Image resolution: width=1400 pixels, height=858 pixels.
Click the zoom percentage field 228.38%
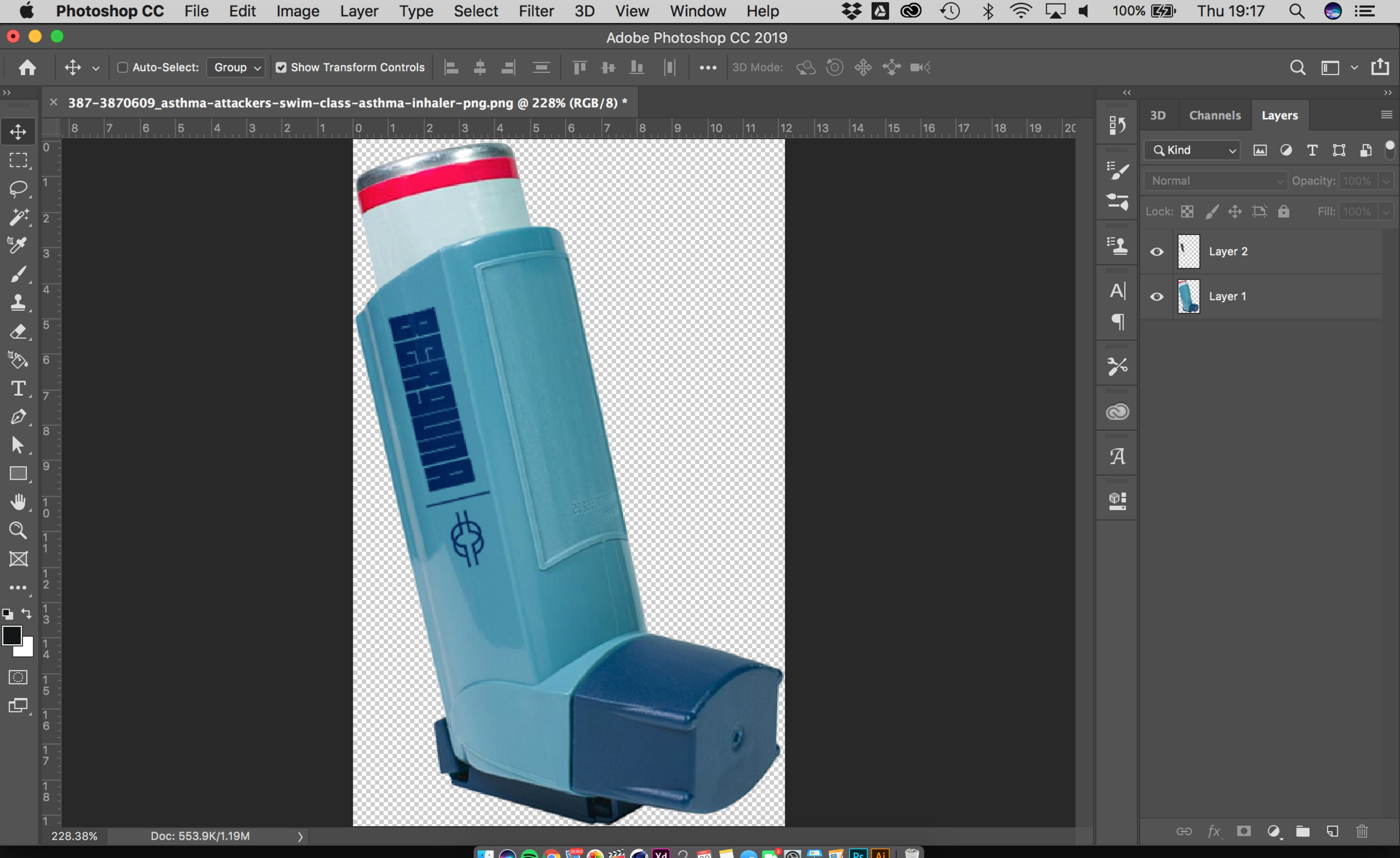[x=74, y=836]
